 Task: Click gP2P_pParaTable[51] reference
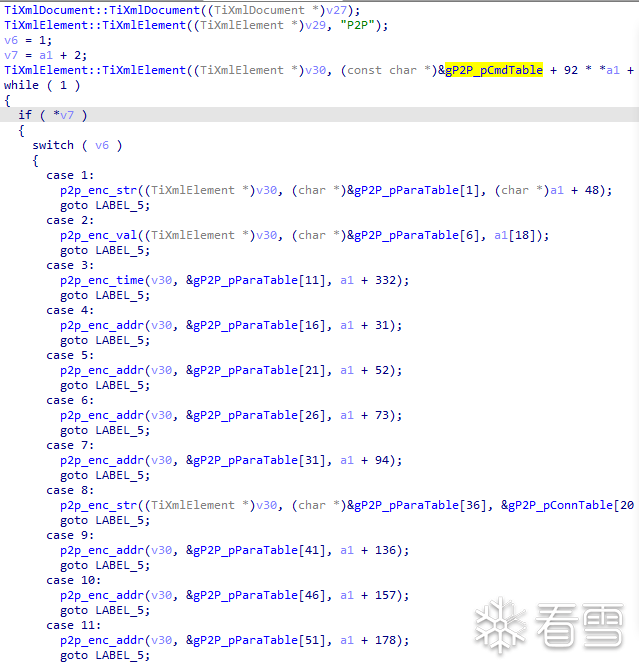pyautogui.click(x=258, y=640)
